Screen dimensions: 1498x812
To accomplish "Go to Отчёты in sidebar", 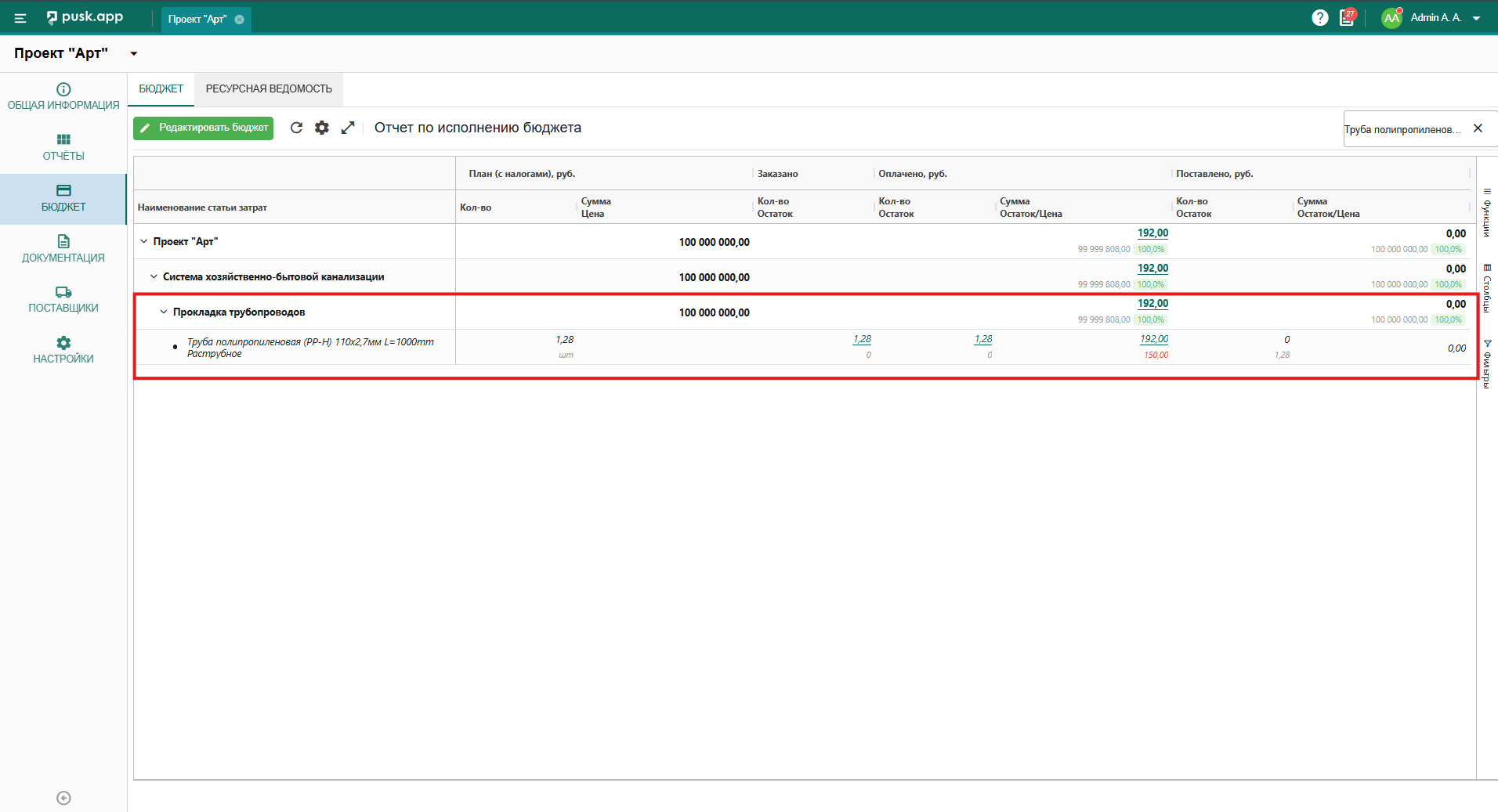I will (x=63, y=147).
